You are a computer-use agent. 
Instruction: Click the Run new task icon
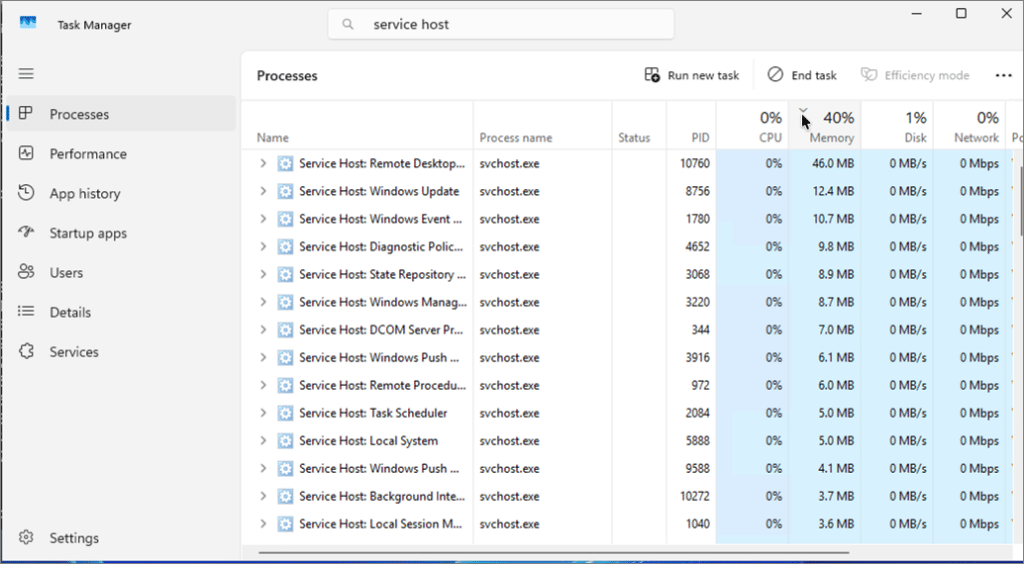pyautogui.click(x=652, y=75)
